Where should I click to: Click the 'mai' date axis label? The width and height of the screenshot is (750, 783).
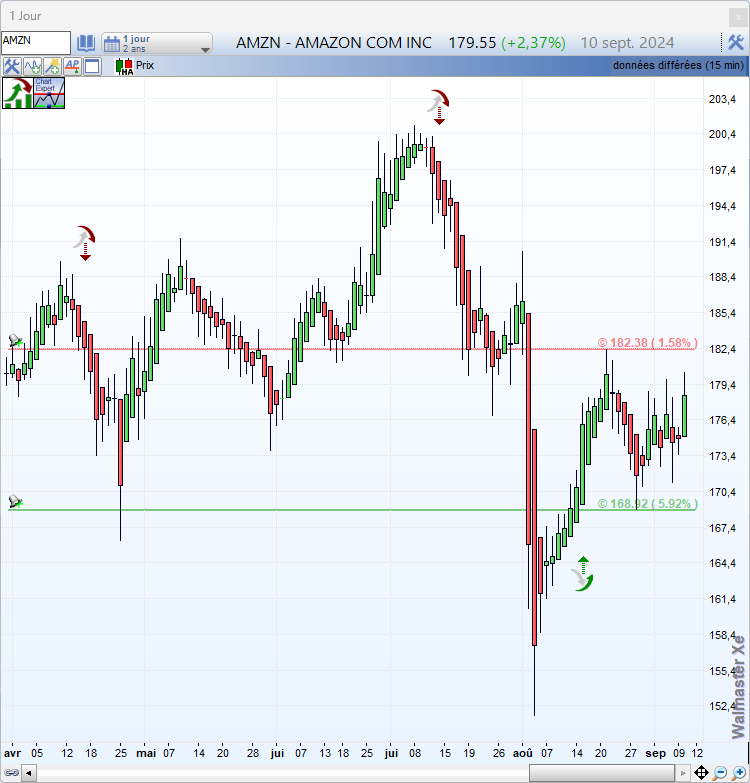pos(146,753)
